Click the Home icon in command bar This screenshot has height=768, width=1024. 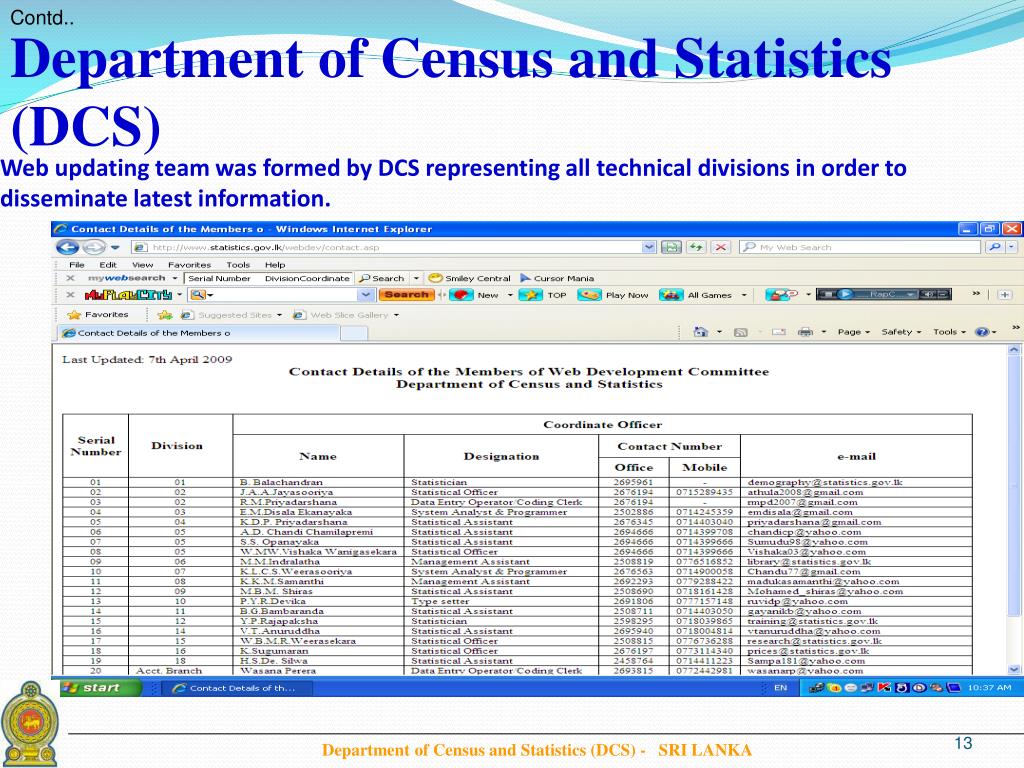(x=700, y=332)
